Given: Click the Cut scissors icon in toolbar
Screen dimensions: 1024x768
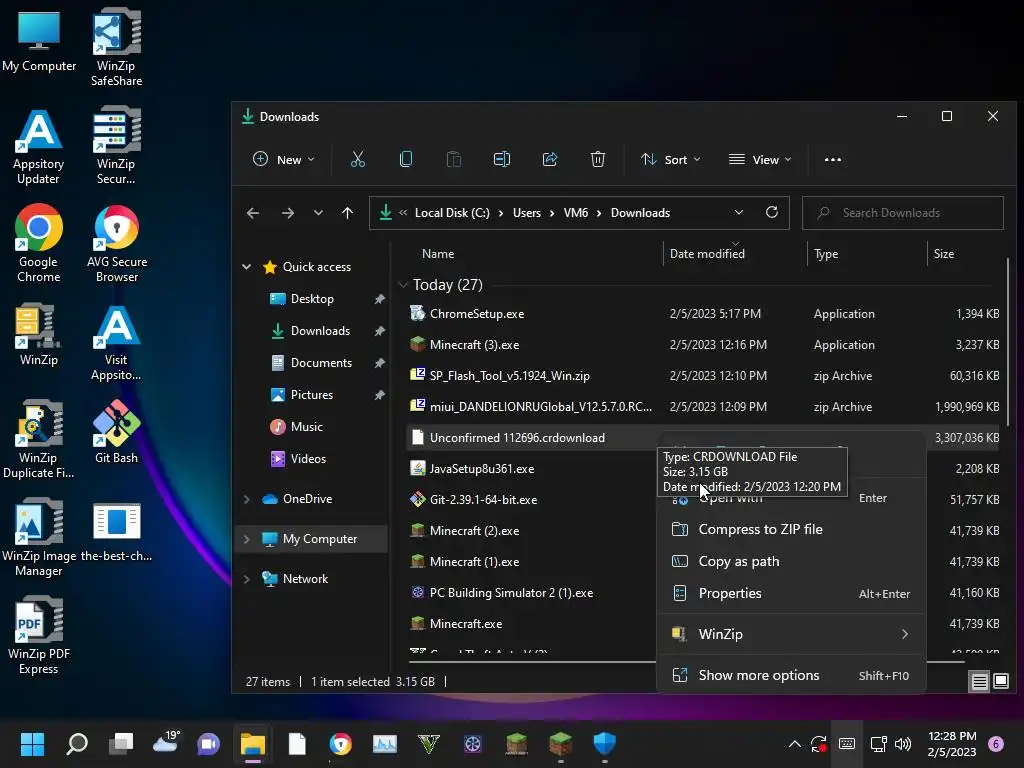Looking at the screenshot, I should click(357, 159).
